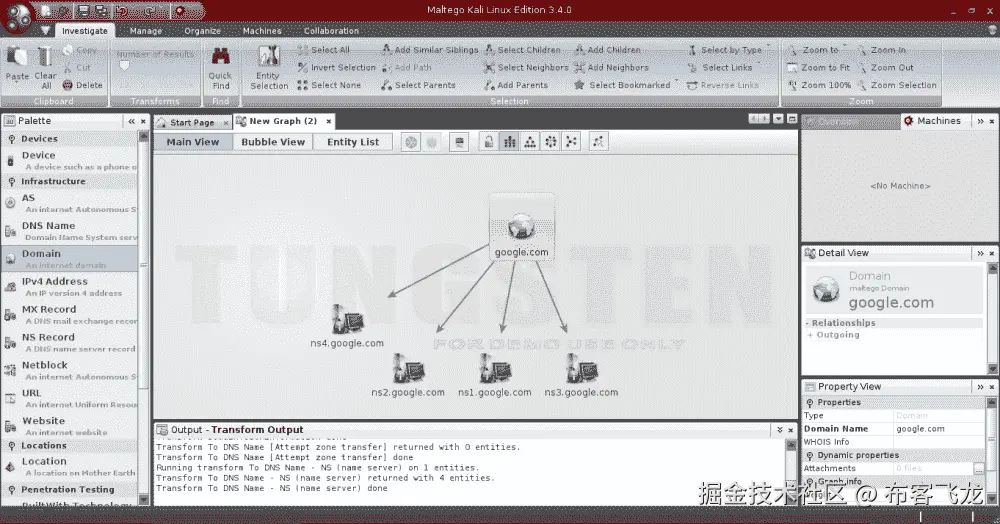Click the Entity Selection tool
Viewport: 1000px width, 524px height.
269,68
